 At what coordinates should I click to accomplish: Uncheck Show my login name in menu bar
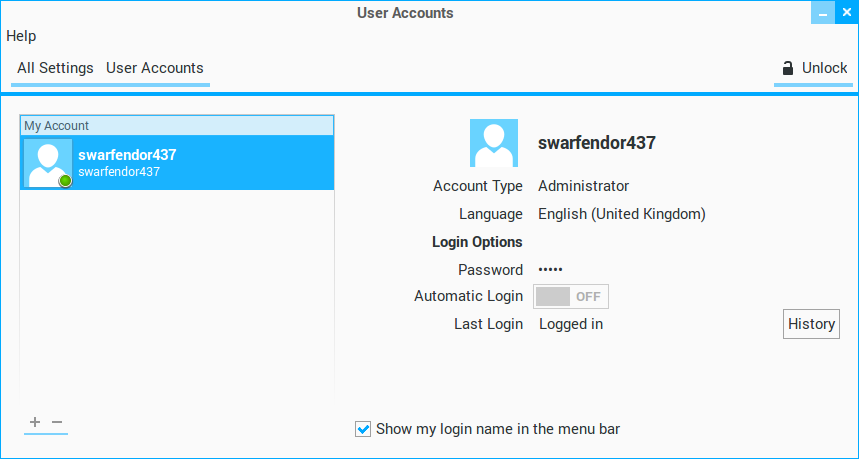(363, 429)
